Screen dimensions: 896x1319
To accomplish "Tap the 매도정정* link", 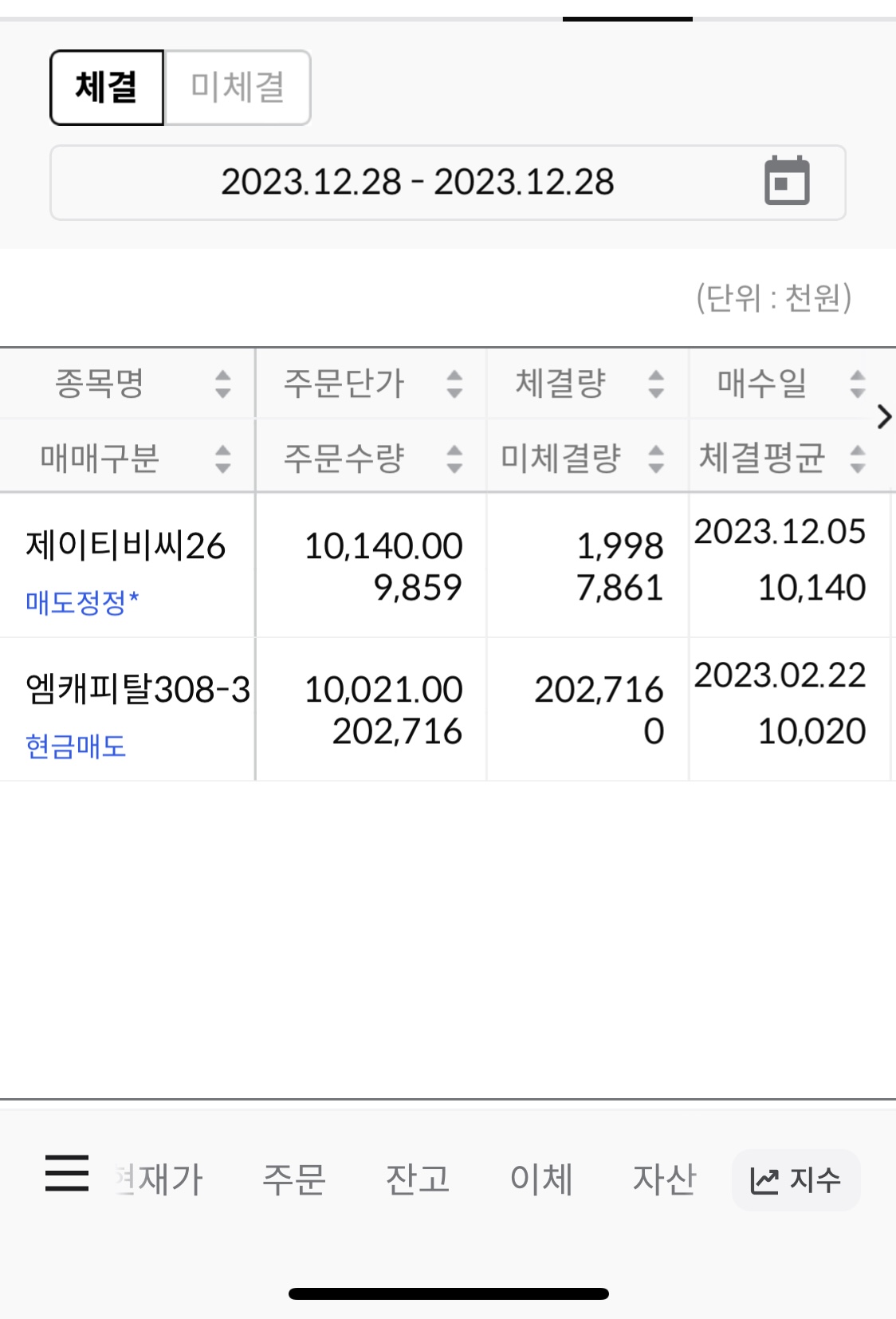I will point(82,602).
